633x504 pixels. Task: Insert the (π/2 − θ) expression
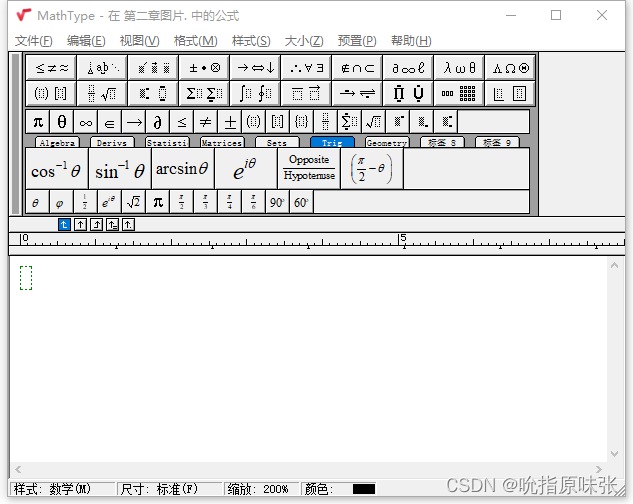pos(372,169)
